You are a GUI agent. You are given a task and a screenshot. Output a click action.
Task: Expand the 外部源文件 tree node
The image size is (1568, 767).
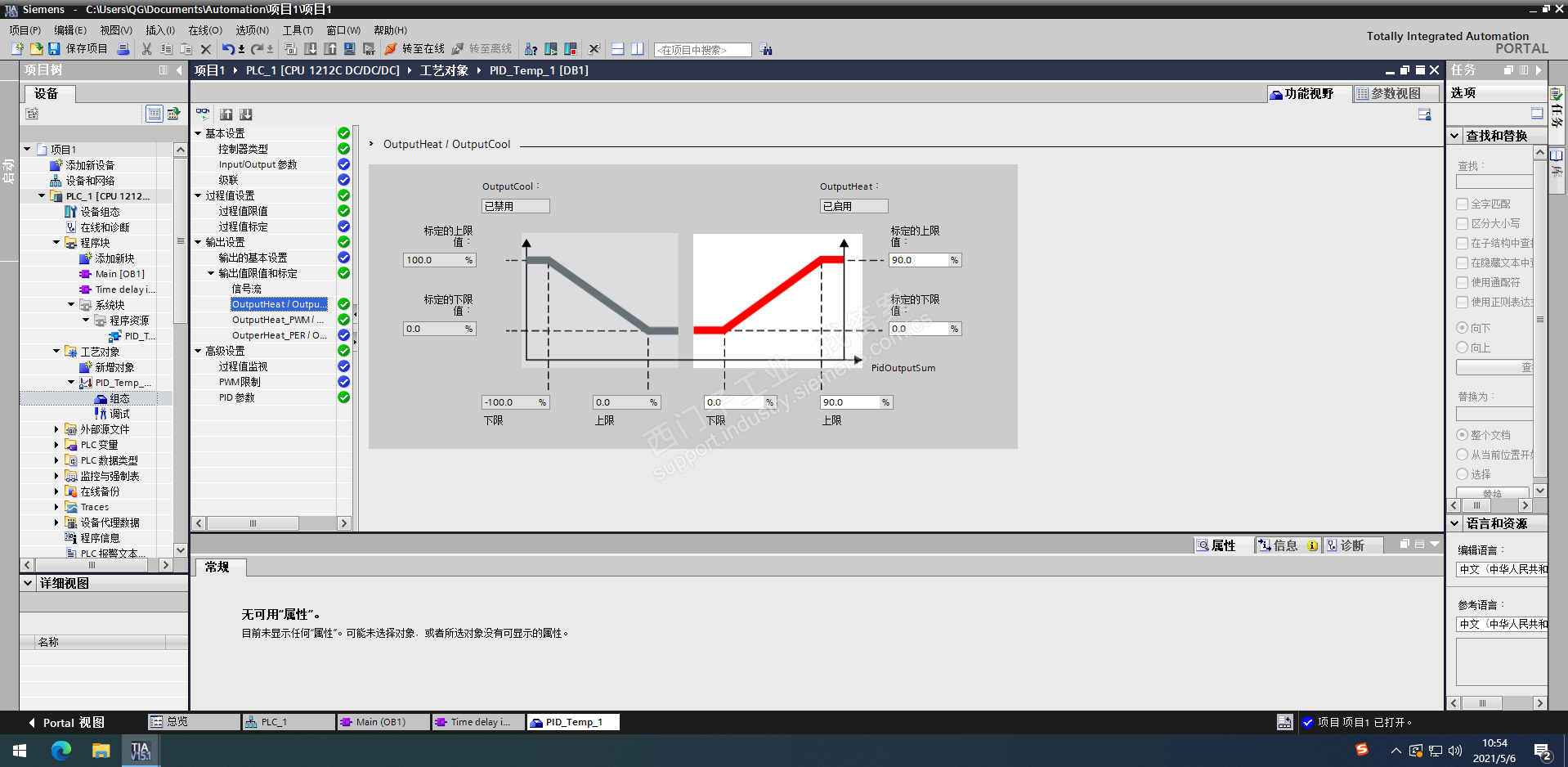click(56, 429)
